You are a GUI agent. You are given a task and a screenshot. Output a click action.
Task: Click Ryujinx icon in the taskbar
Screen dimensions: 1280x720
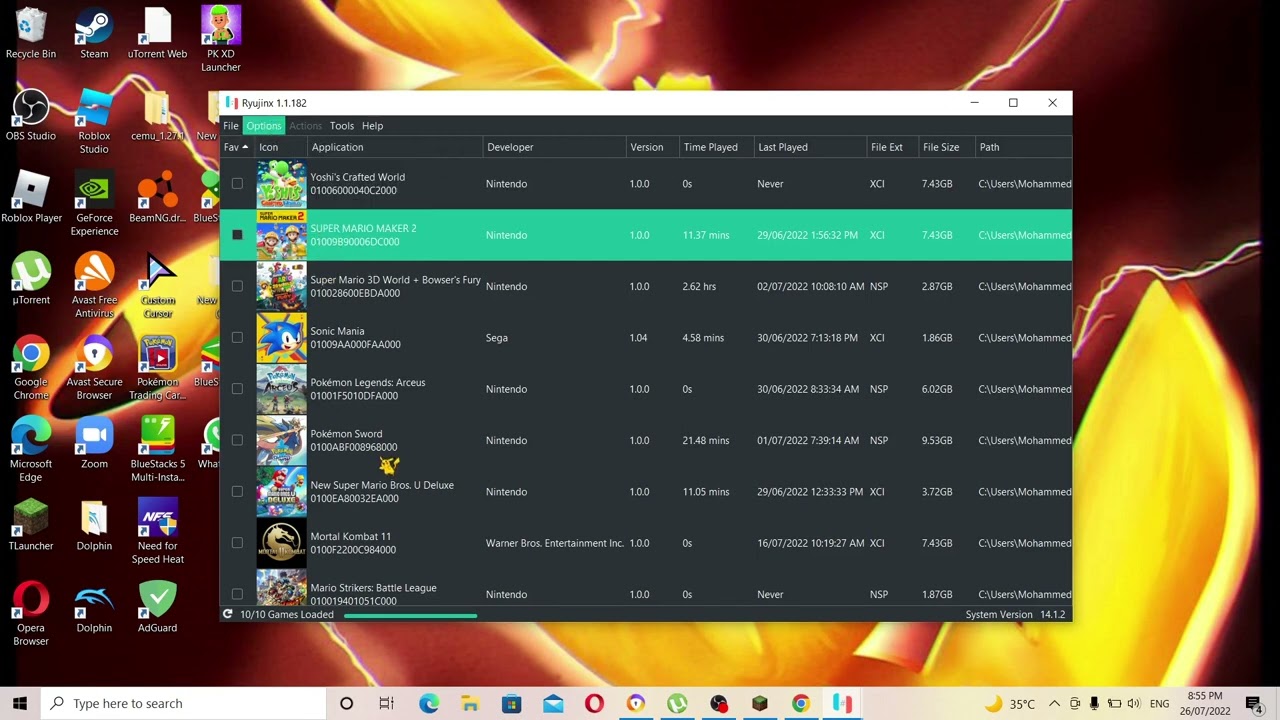click(842, 703)
